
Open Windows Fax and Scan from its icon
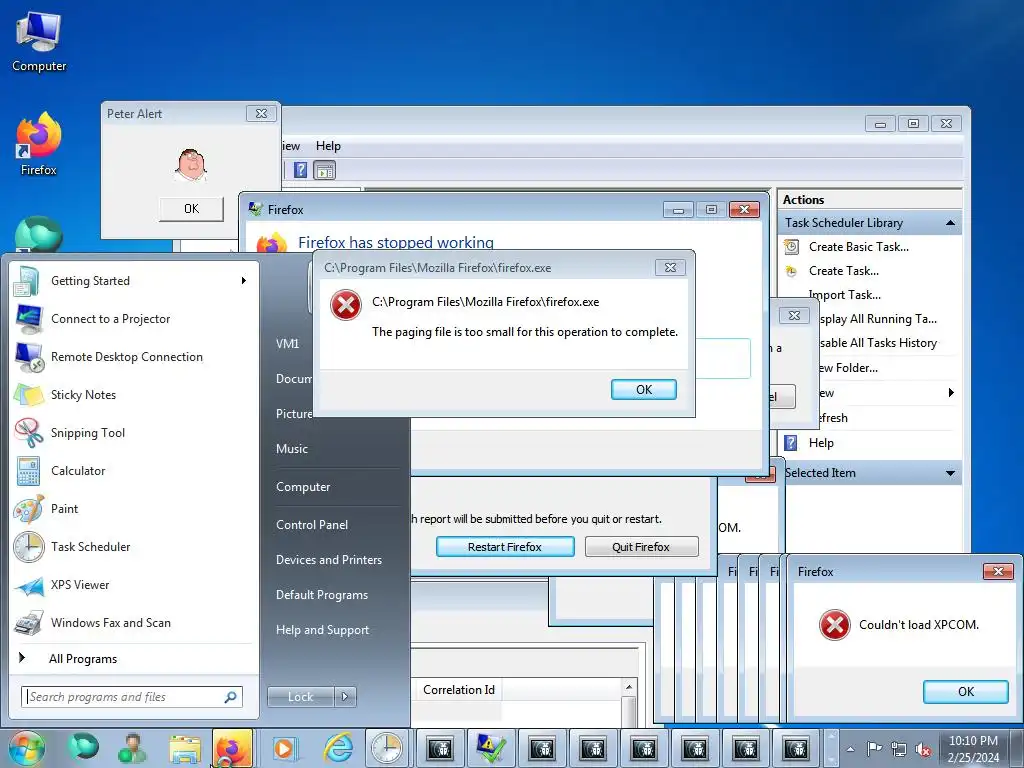tap(29, 623)
